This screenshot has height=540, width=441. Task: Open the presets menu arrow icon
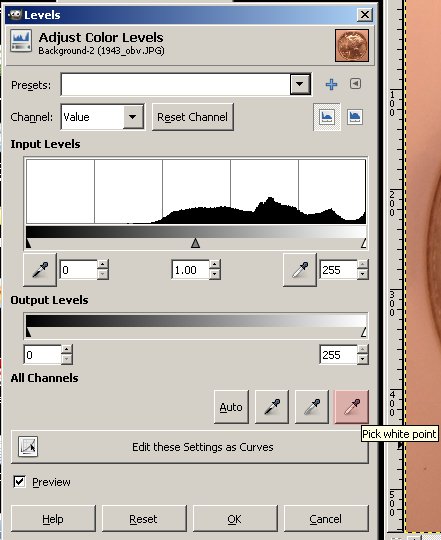pos(355,84)
